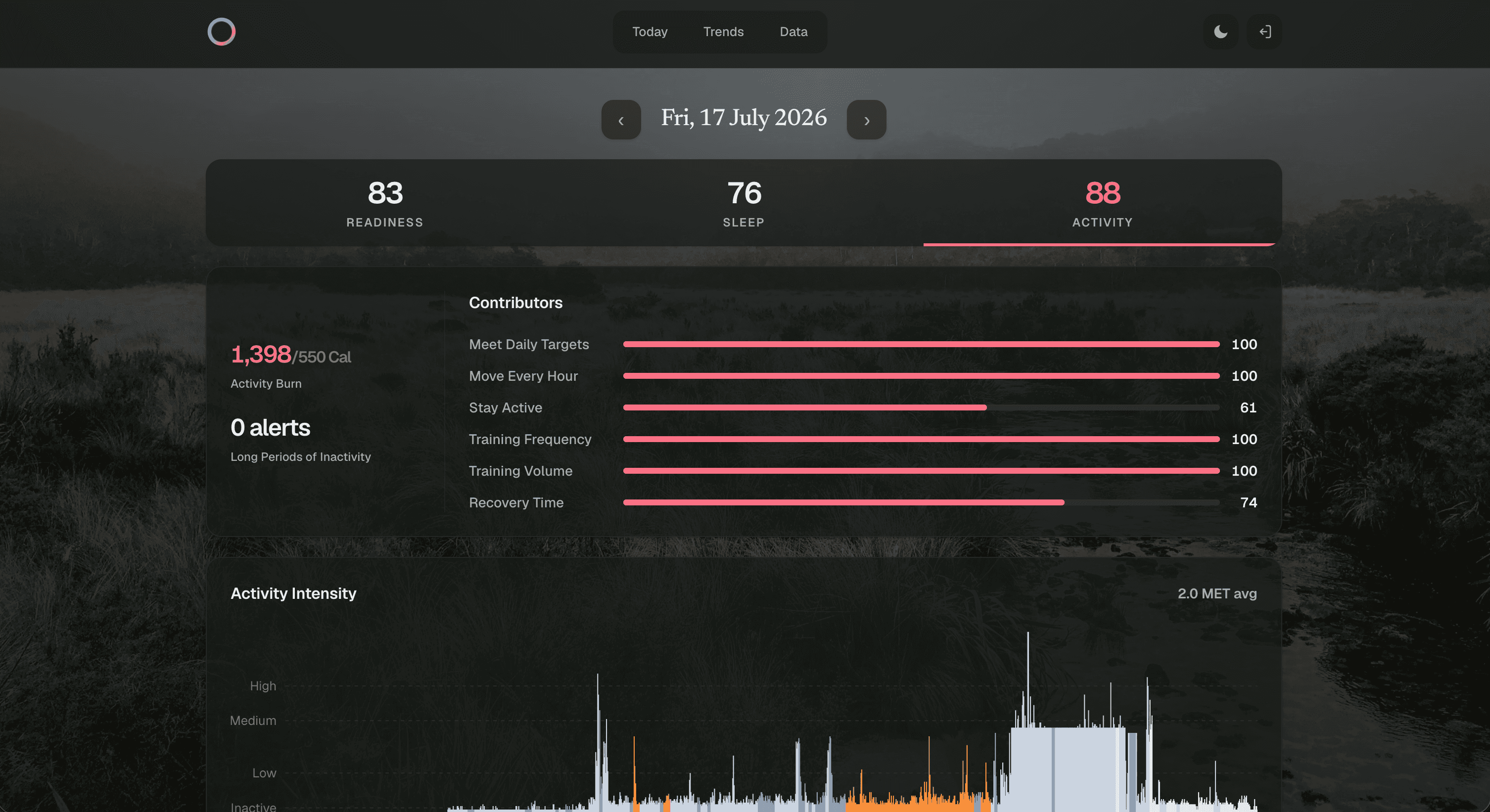
Task: Click the logout icon
Action: click(1265, 32)
